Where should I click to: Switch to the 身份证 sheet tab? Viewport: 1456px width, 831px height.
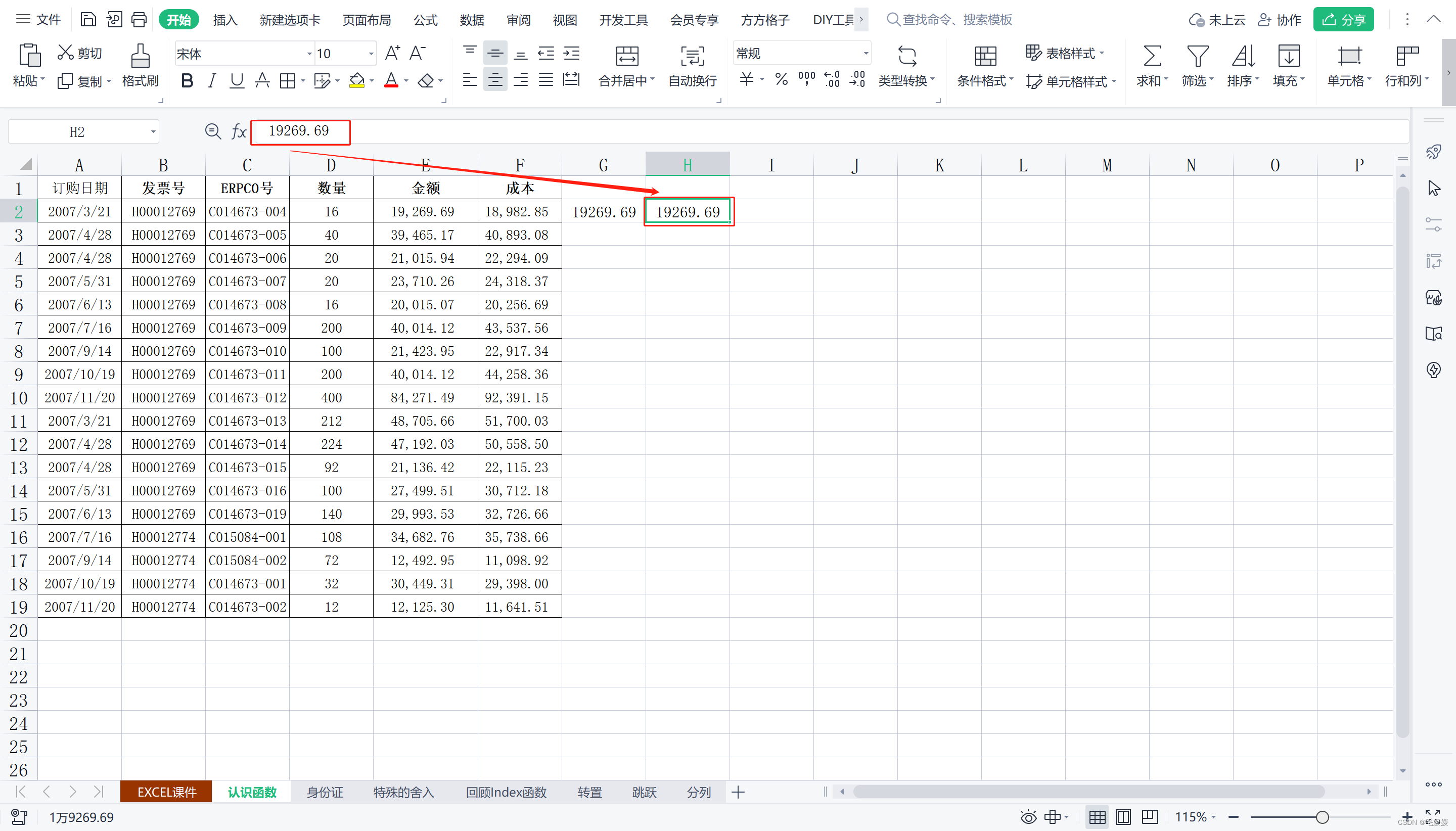325,792
